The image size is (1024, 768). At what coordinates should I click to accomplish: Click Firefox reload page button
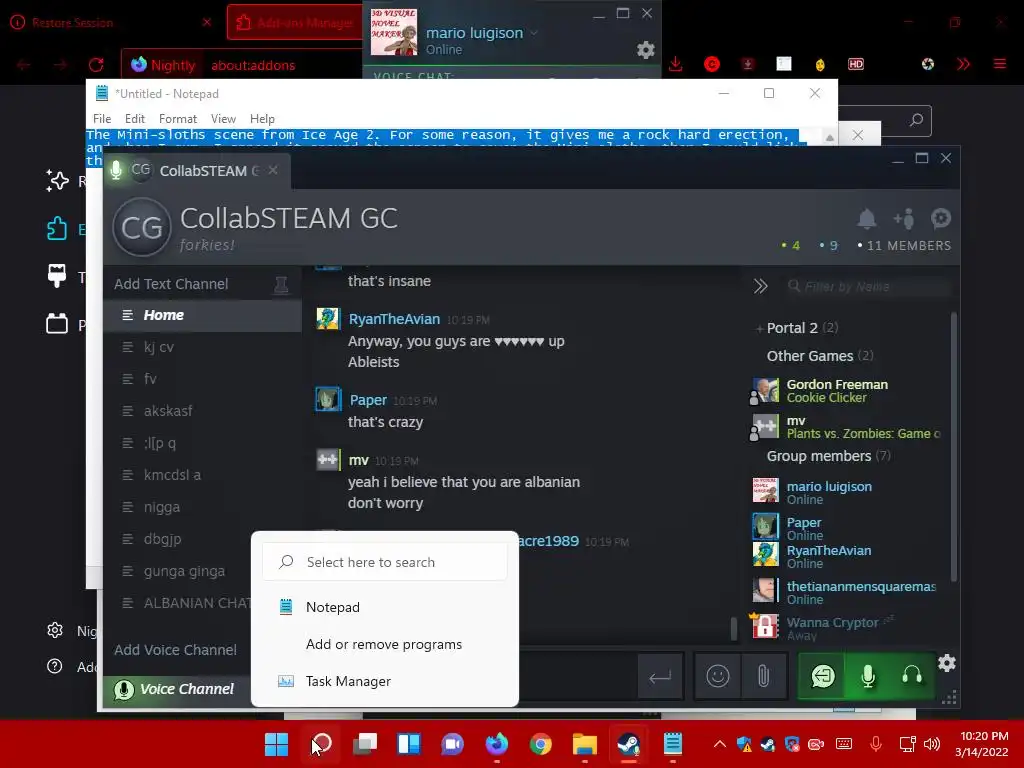[x=96, y=65]
